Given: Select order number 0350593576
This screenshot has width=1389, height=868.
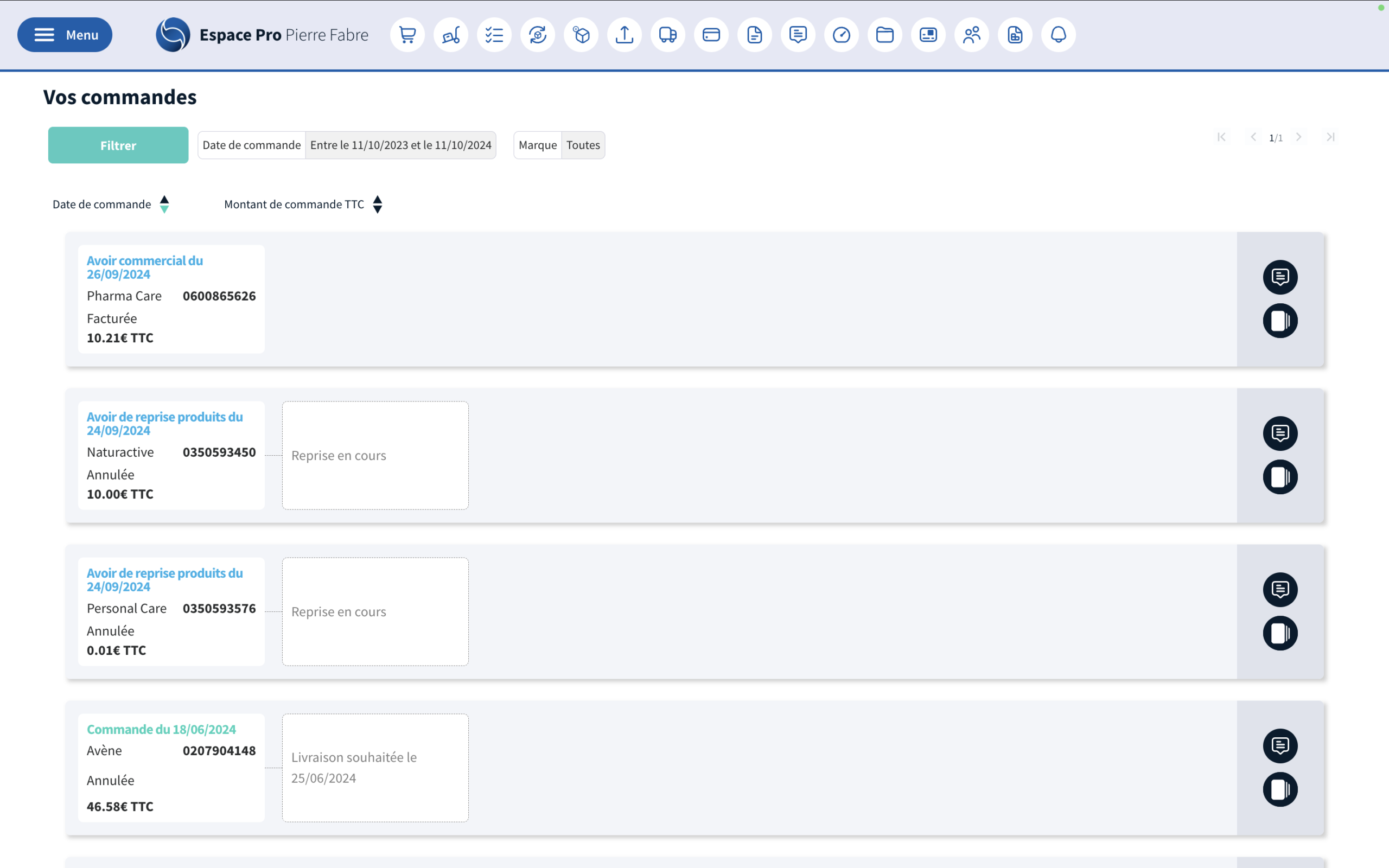Looking at the screenshot, I should (x=219, y=609).
